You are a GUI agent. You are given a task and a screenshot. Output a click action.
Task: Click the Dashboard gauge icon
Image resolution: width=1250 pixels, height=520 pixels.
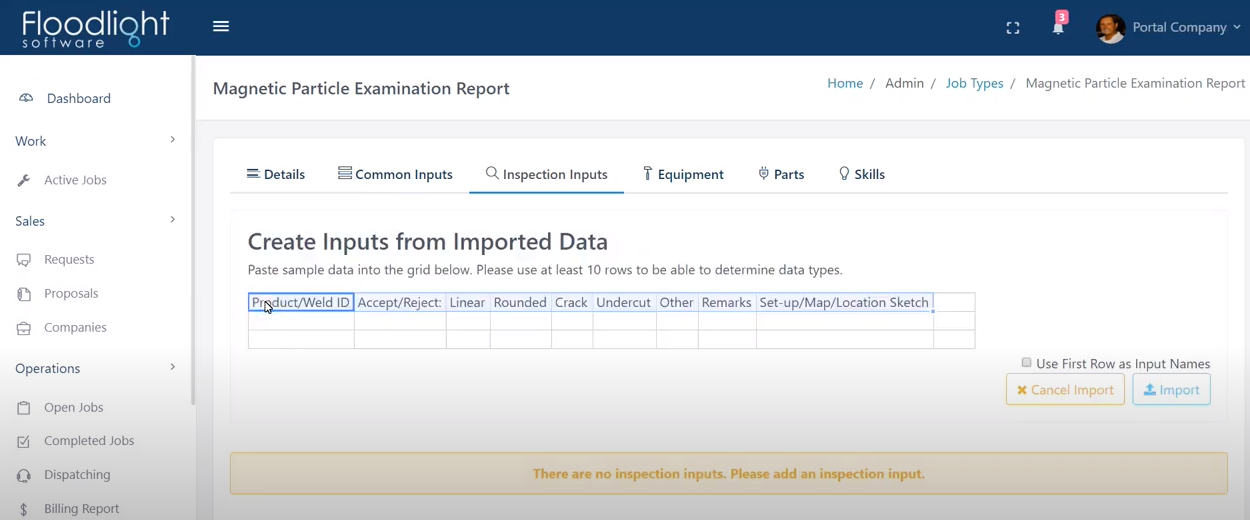click(x=26, y=98)
